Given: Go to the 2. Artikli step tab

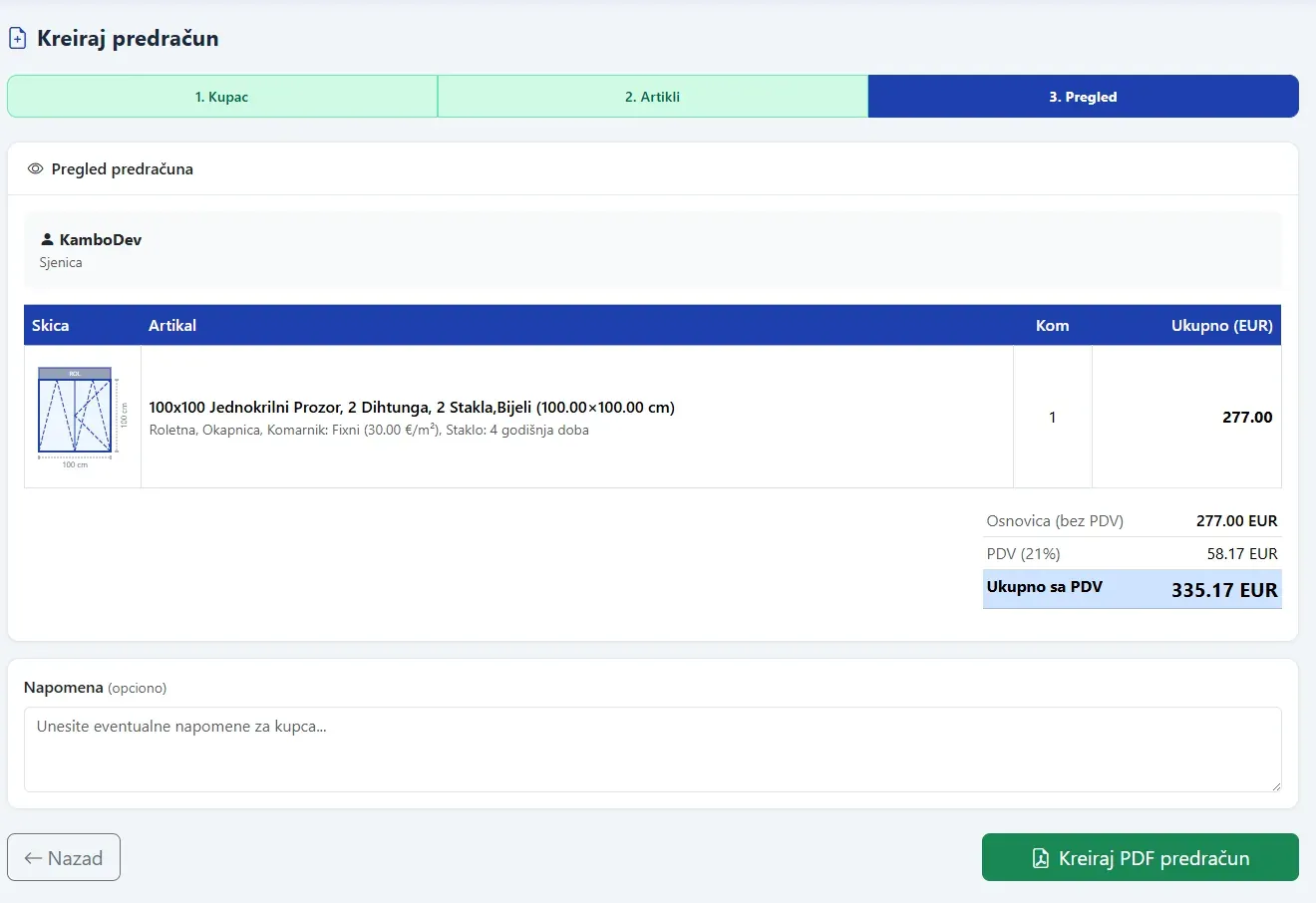Looking at the screenshot, I should click(653, 97).
